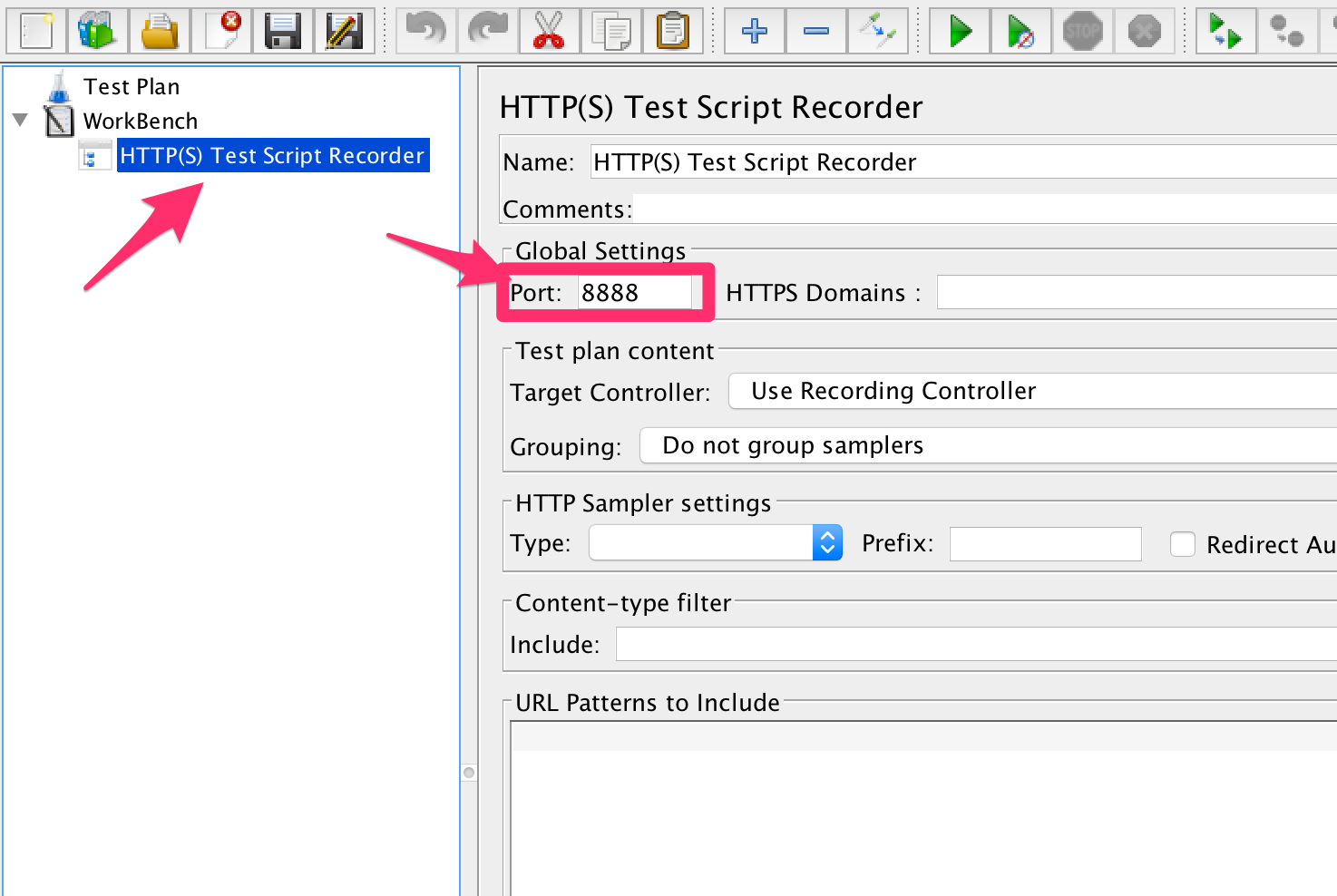
Task: Open the Target Controller dropdown
Action: tap(1032, 391)
